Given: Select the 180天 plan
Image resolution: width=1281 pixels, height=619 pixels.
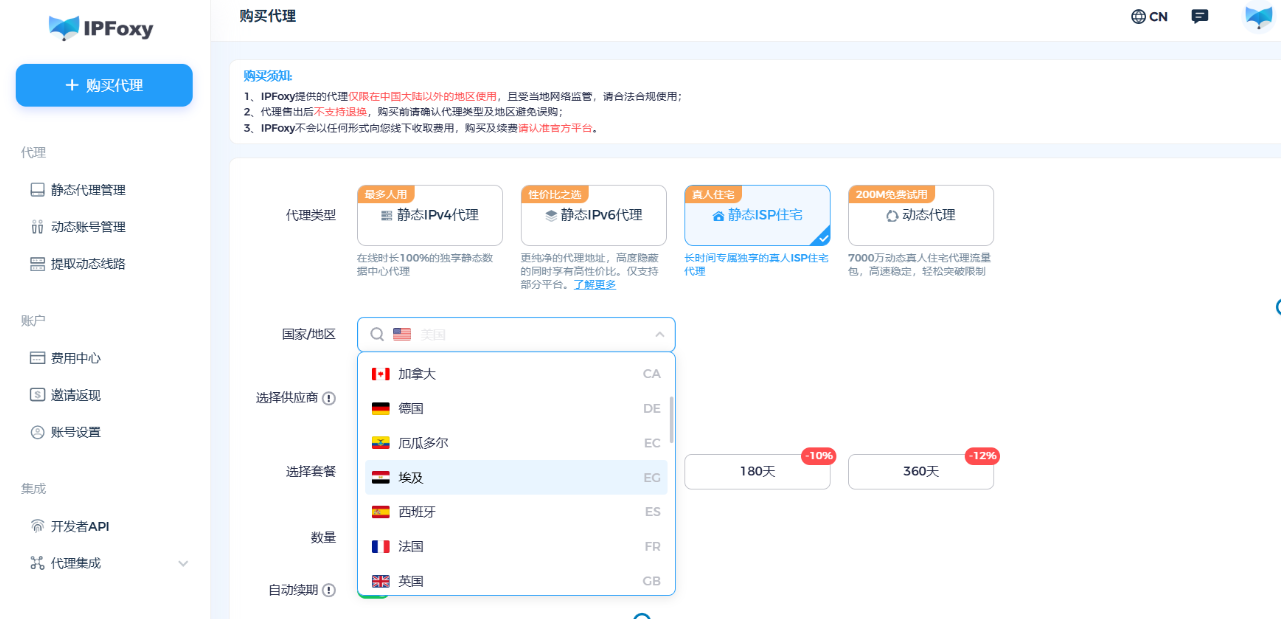Looking at the screenshot, I should [757, 471].
